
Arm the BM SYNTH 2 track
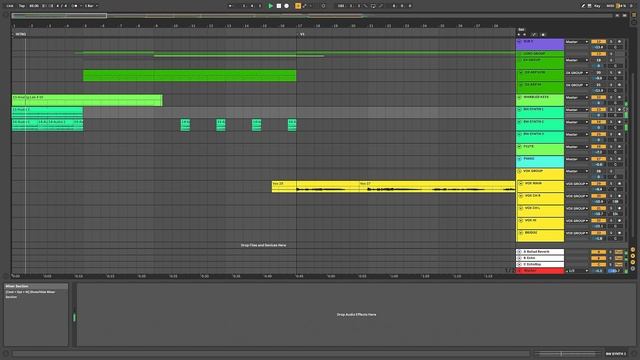point(619,122)
